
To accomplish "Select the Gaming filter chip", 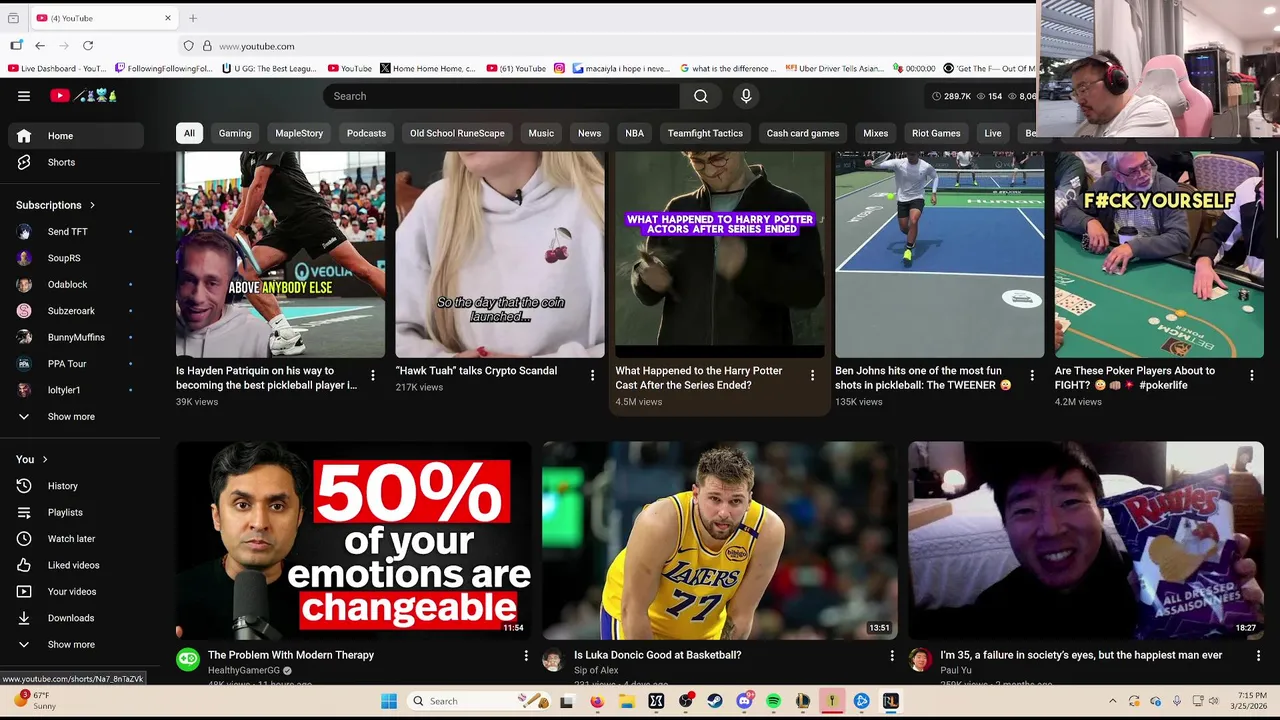I will (x=235, y=133).
